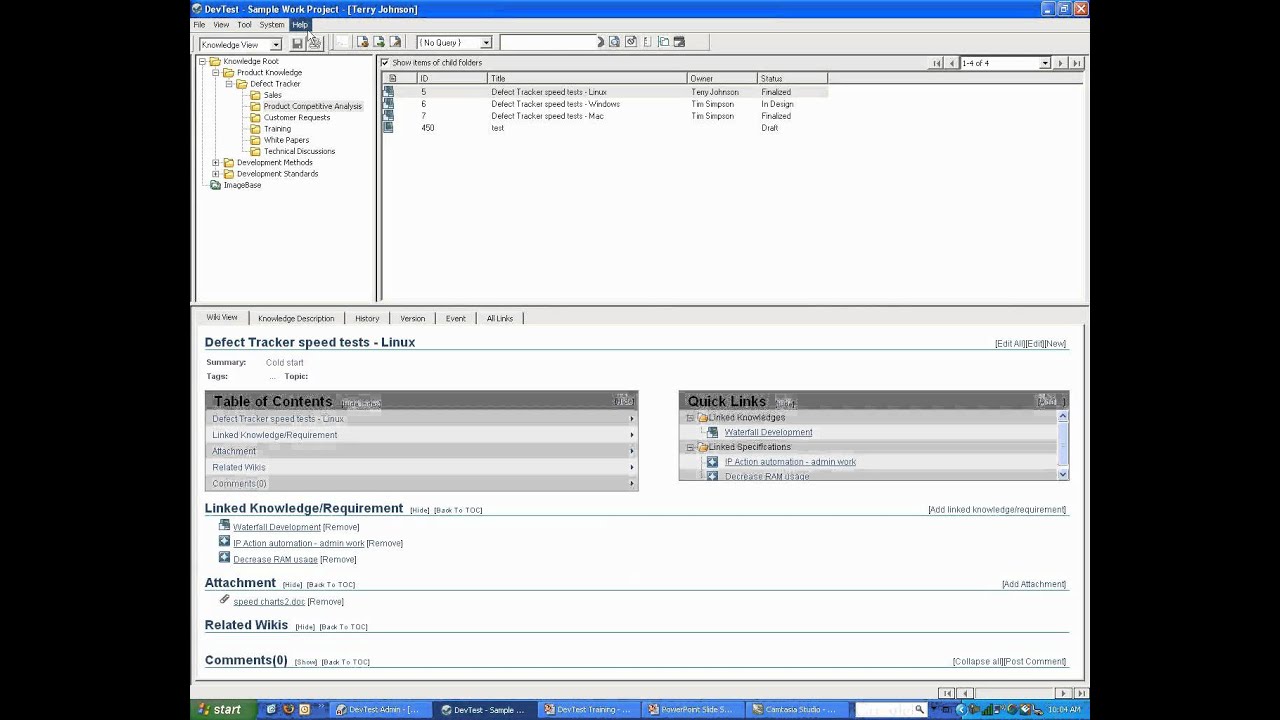Click in the toolbar search input field
The image size is (1280, 720).
pyautogui.click(x=547, y=42)
